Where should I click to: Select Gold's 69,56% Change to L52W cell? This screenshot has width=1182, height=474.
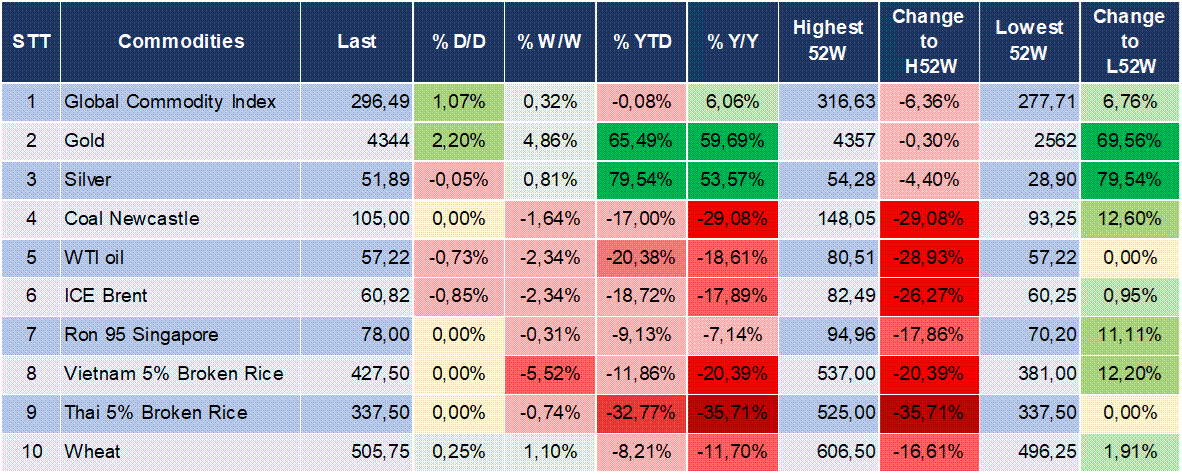point(1128,141)
